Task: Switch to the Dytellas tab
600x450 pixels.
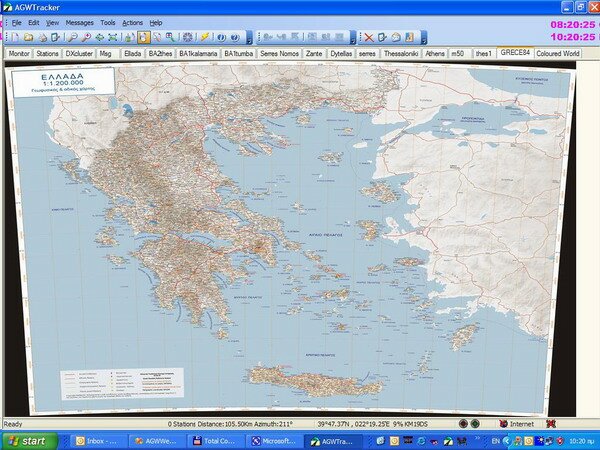Action: tap(341, 54)
